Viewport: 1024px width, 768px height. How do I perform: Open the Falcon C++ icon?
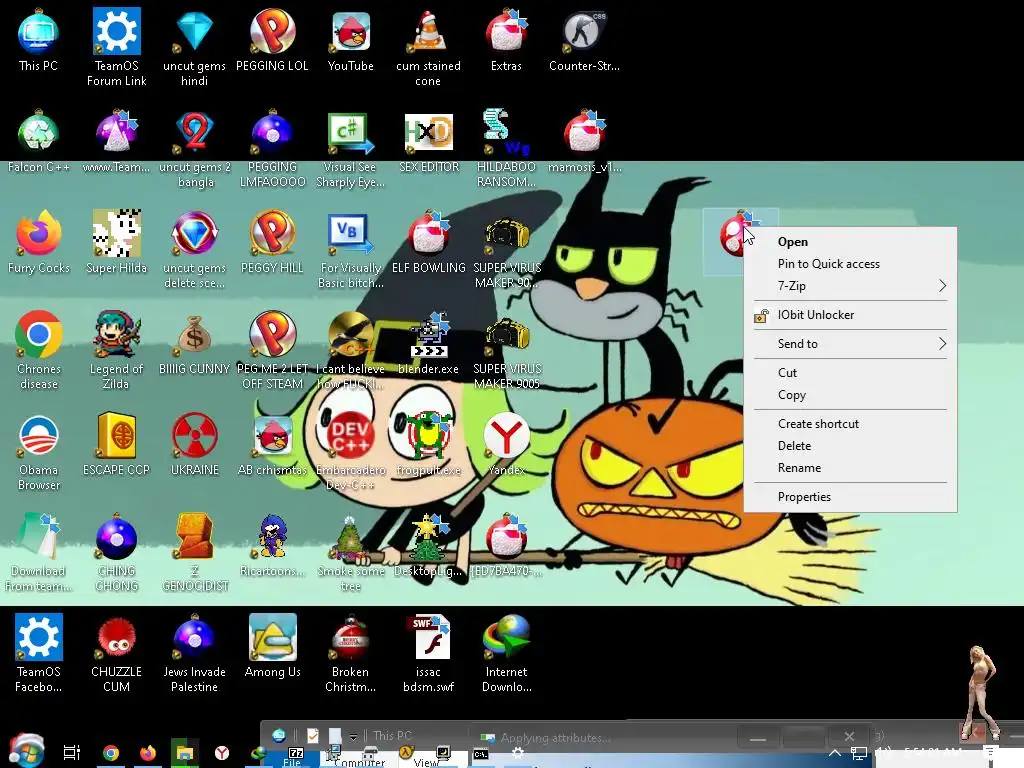pyautogui.click(x=39, y=140)
